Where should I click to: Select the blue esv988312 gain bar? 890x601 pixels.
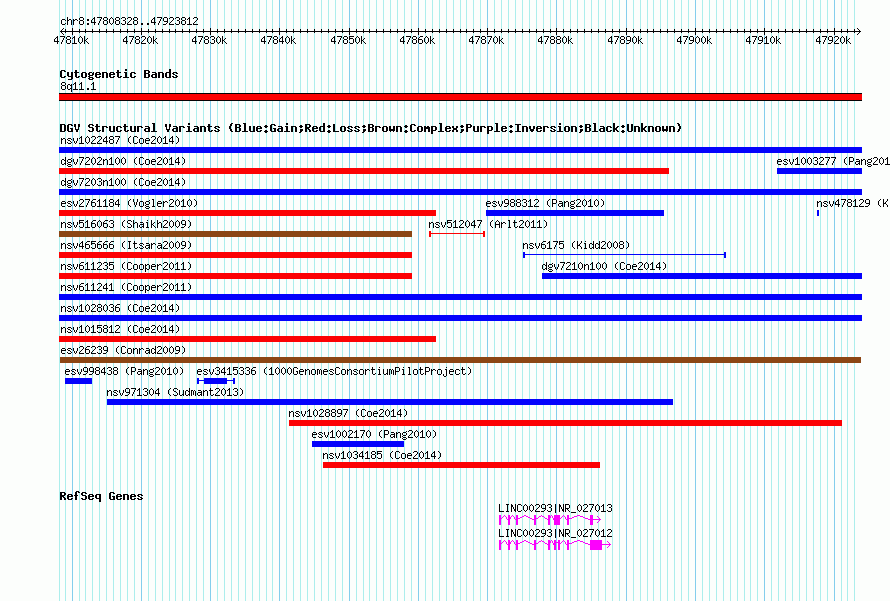pos(574,213)
